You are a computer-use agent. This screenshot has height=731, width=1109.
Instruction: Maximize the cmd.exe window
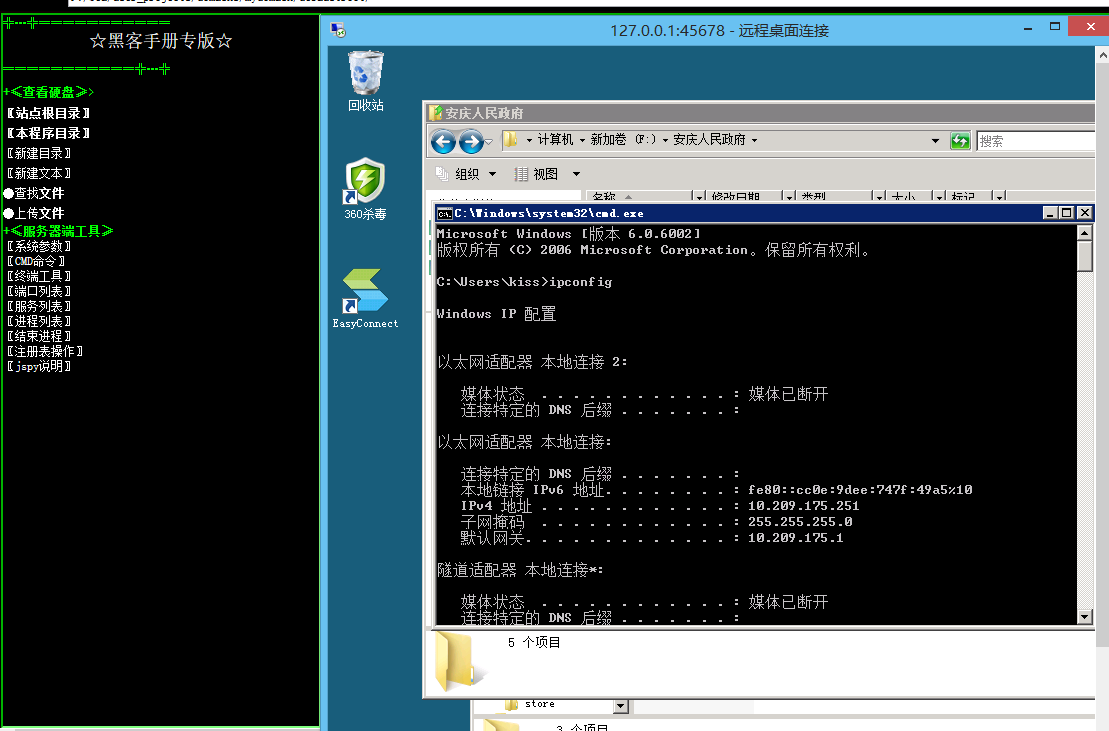(x=1067, y=213)
